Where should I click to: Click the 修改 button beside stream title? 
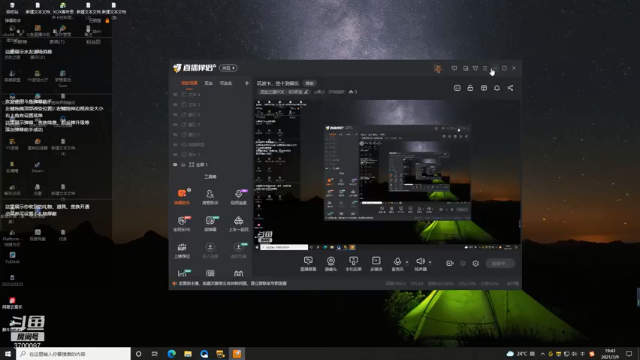pyautogui.click(x=310, y=83)
